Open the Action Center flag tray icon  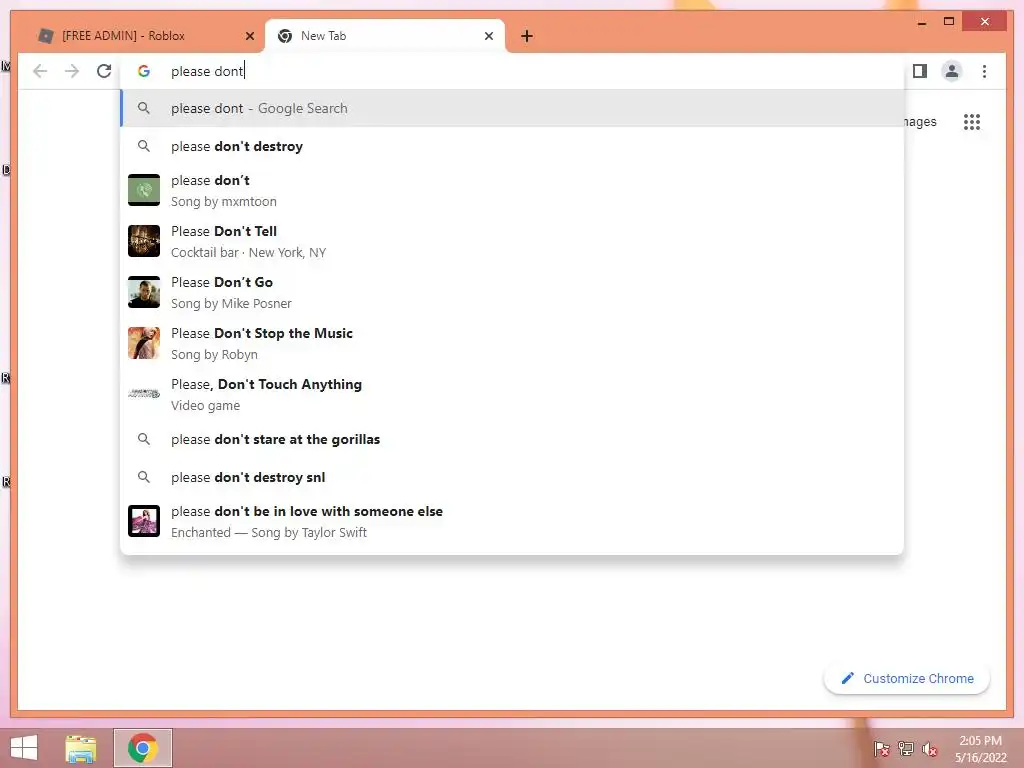click(881, 749)
